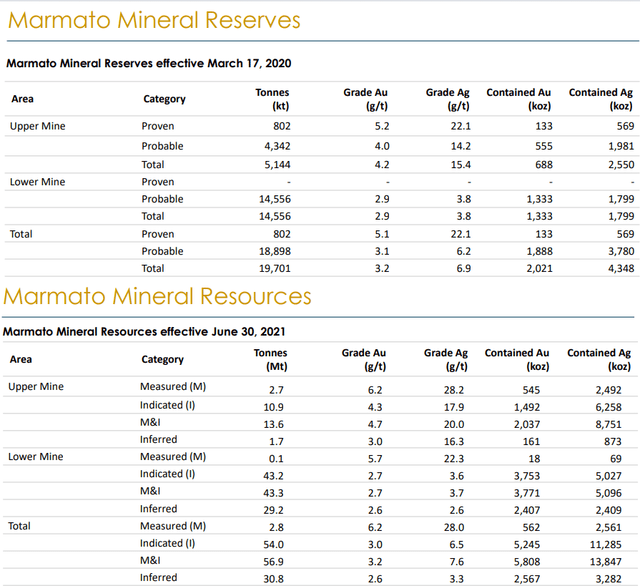Screen dimensions: 640x586
Task: Click the value 1,981 contained Ag
Action: 621,146
